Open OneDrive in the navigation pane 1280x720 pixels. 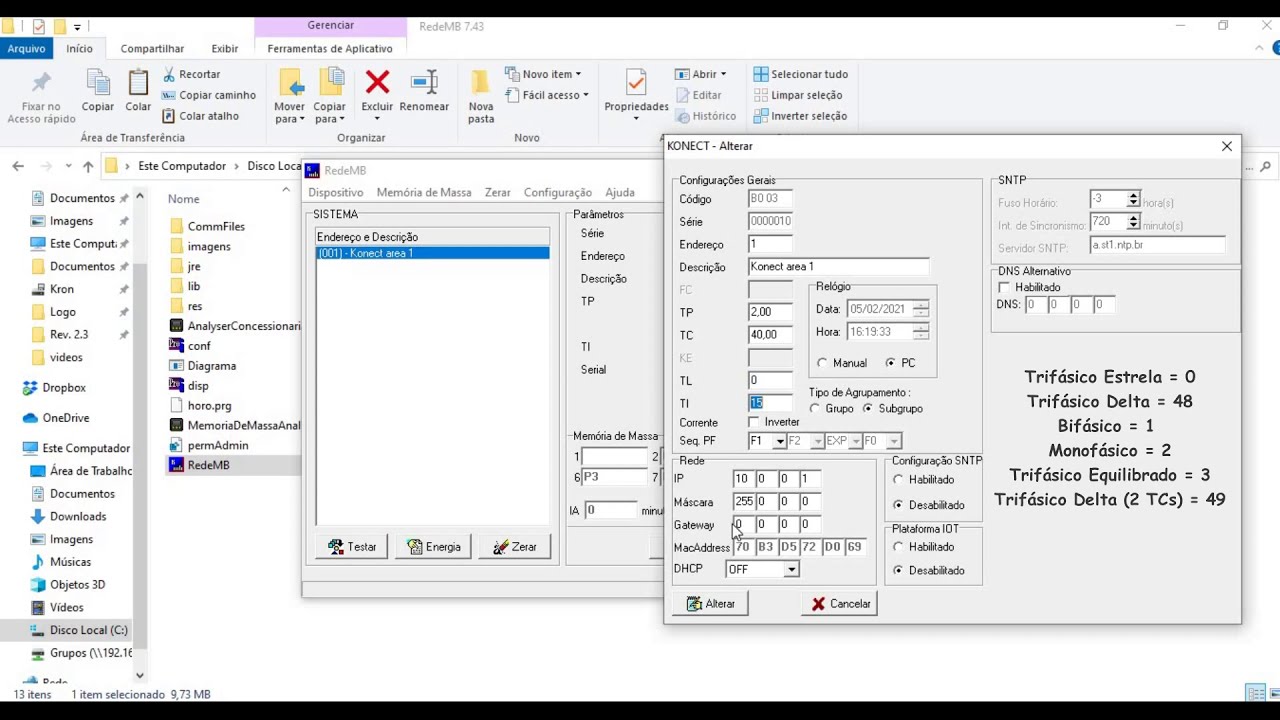[56, 418]
